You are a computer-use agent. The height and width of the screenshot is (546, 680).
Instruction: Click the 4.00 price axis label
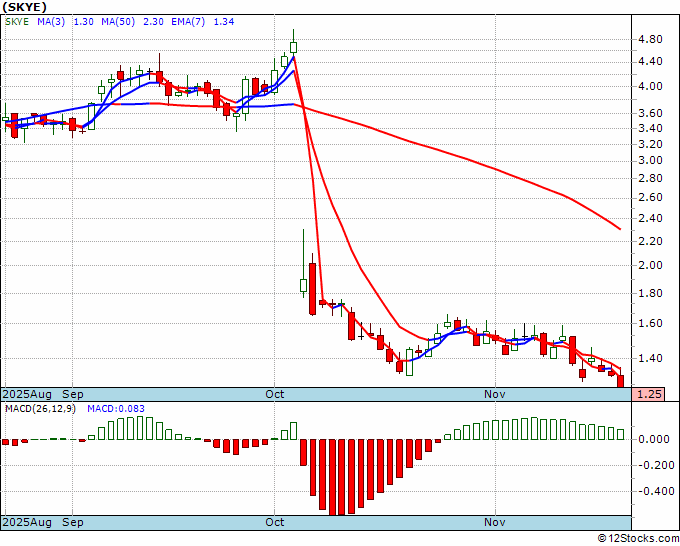tap(650, 86)
